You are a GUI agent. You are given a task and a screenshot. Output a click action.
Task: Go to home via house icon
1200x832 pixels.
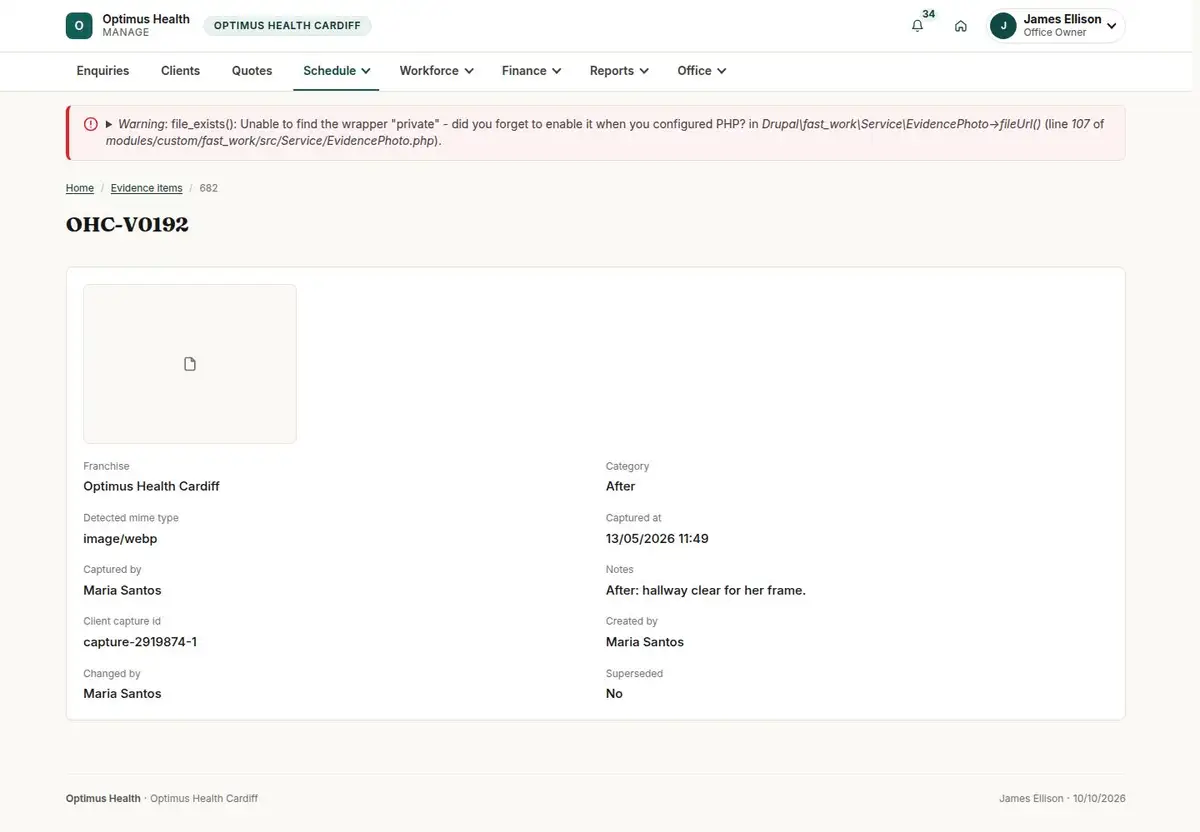961,26
